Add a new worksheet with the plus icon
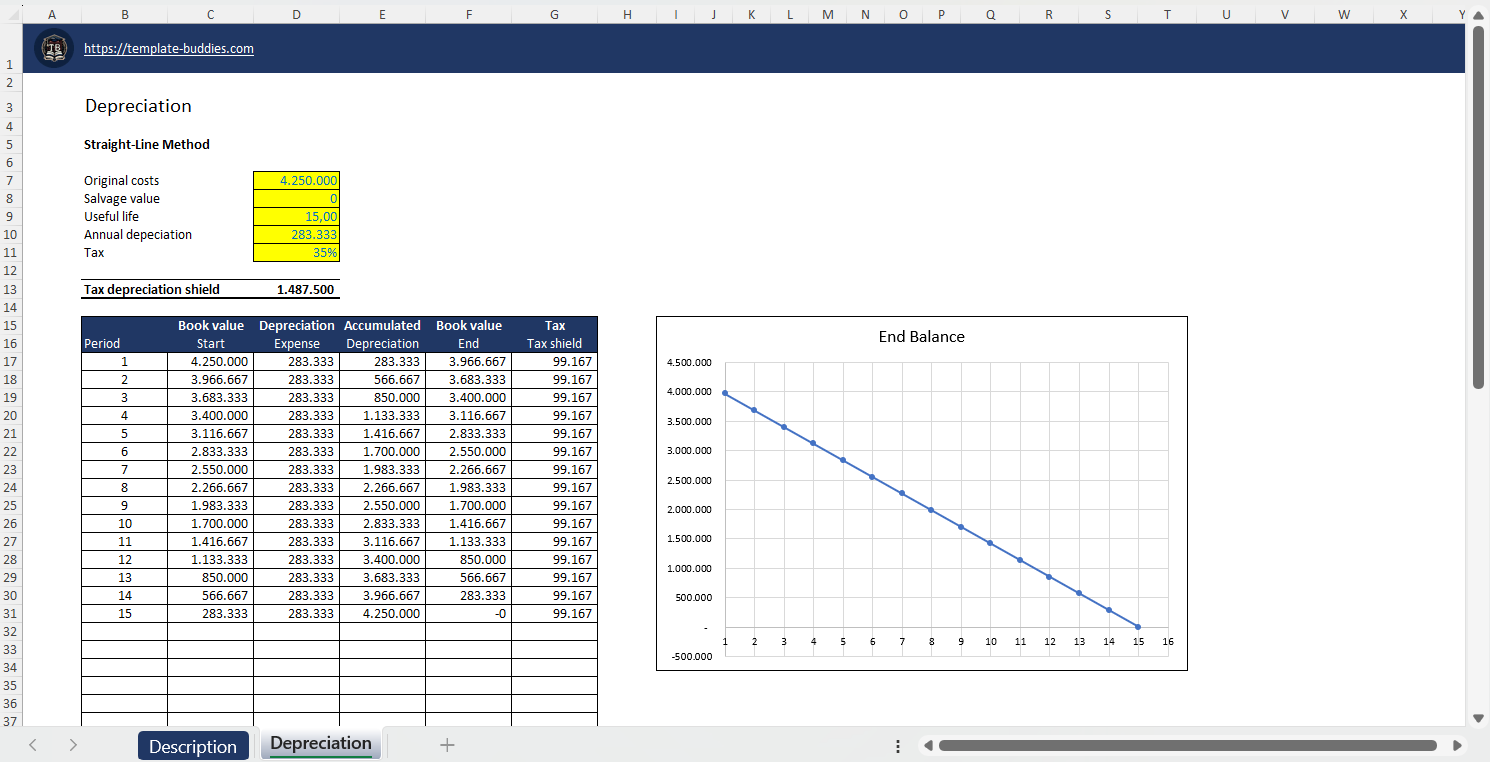This screenshot has width=1490, height=762. coord(447,745)
